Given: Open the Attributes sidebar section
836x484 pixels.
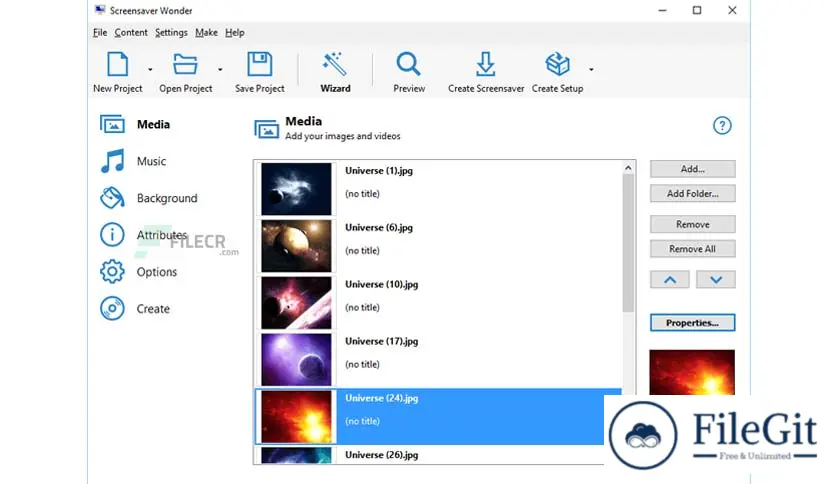Looking at the screenshot, I should 143,235.
